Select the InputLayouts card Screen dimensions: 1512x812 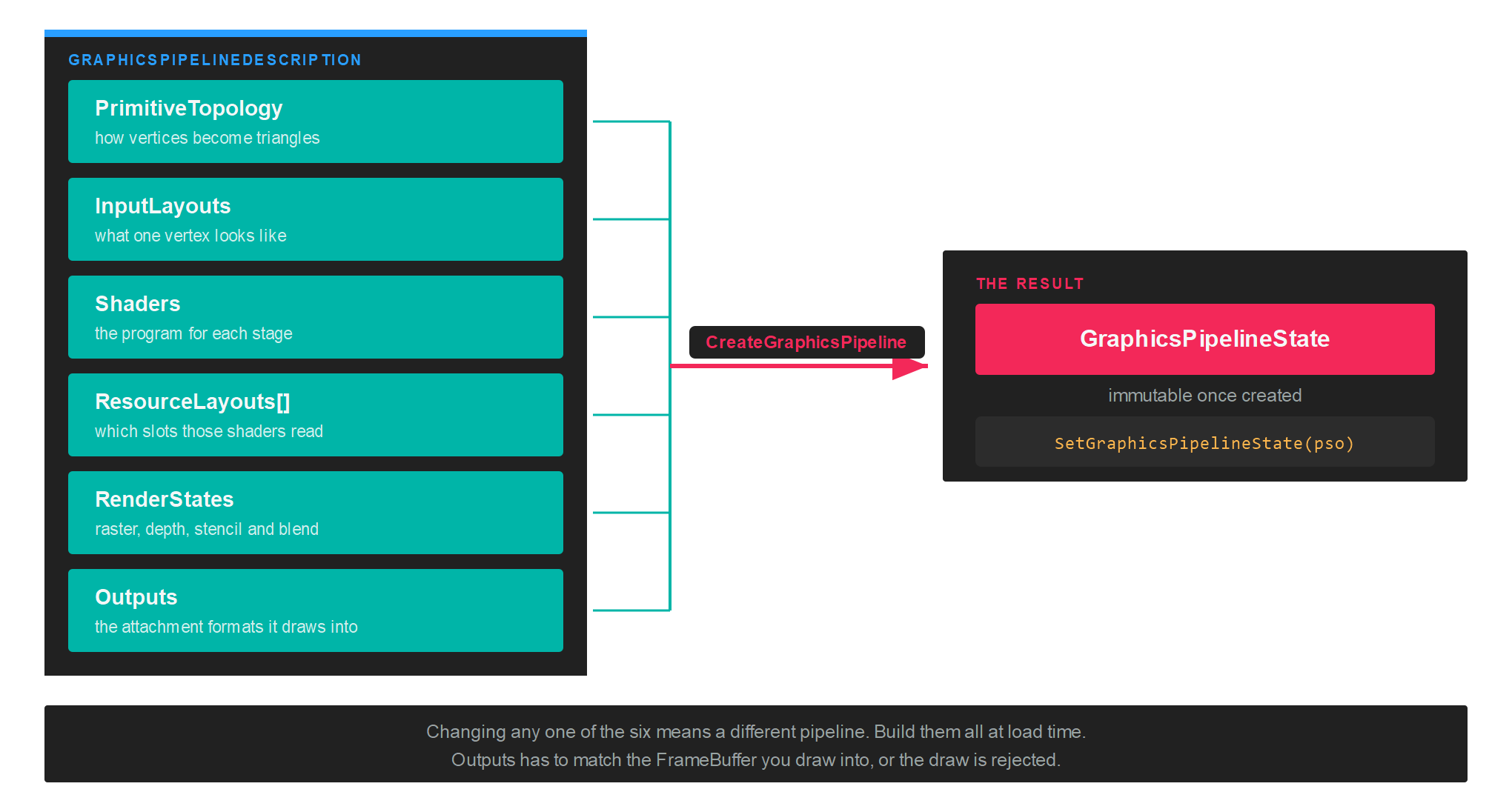click(316, 219)
